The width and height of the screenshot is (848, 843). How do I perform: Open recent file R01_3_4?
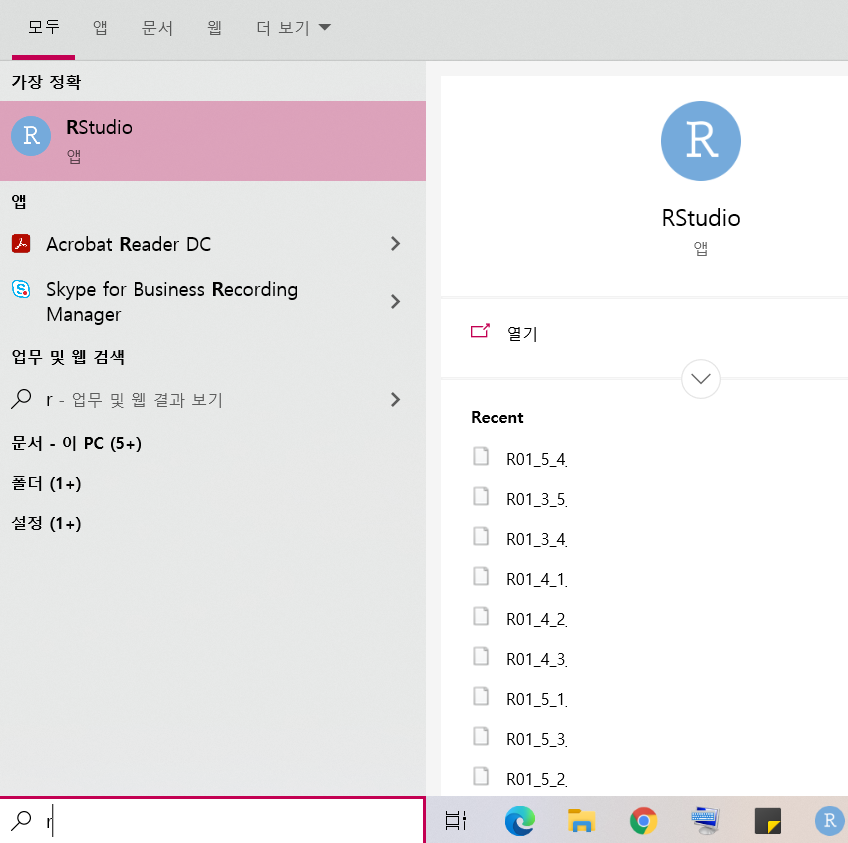tap(536, 539)
